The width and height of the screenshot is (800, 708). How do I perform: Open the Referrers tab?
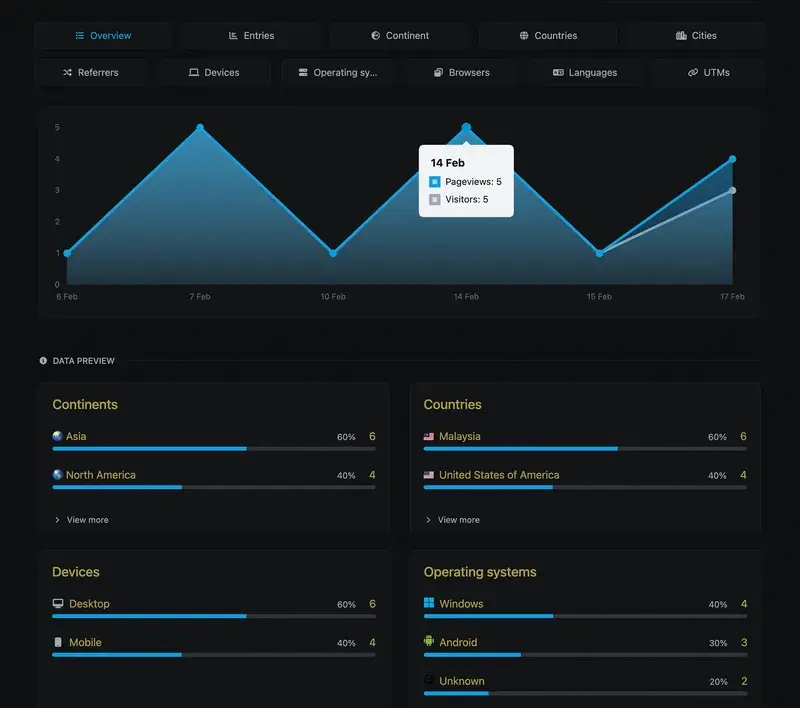coord(91,72)
